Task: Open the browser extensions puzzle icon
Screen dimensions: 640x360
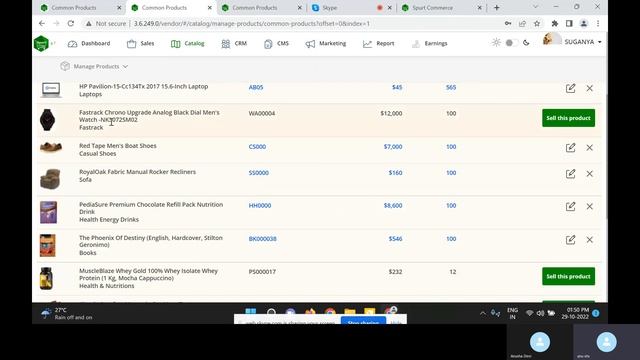Action: tap(554, 24)
